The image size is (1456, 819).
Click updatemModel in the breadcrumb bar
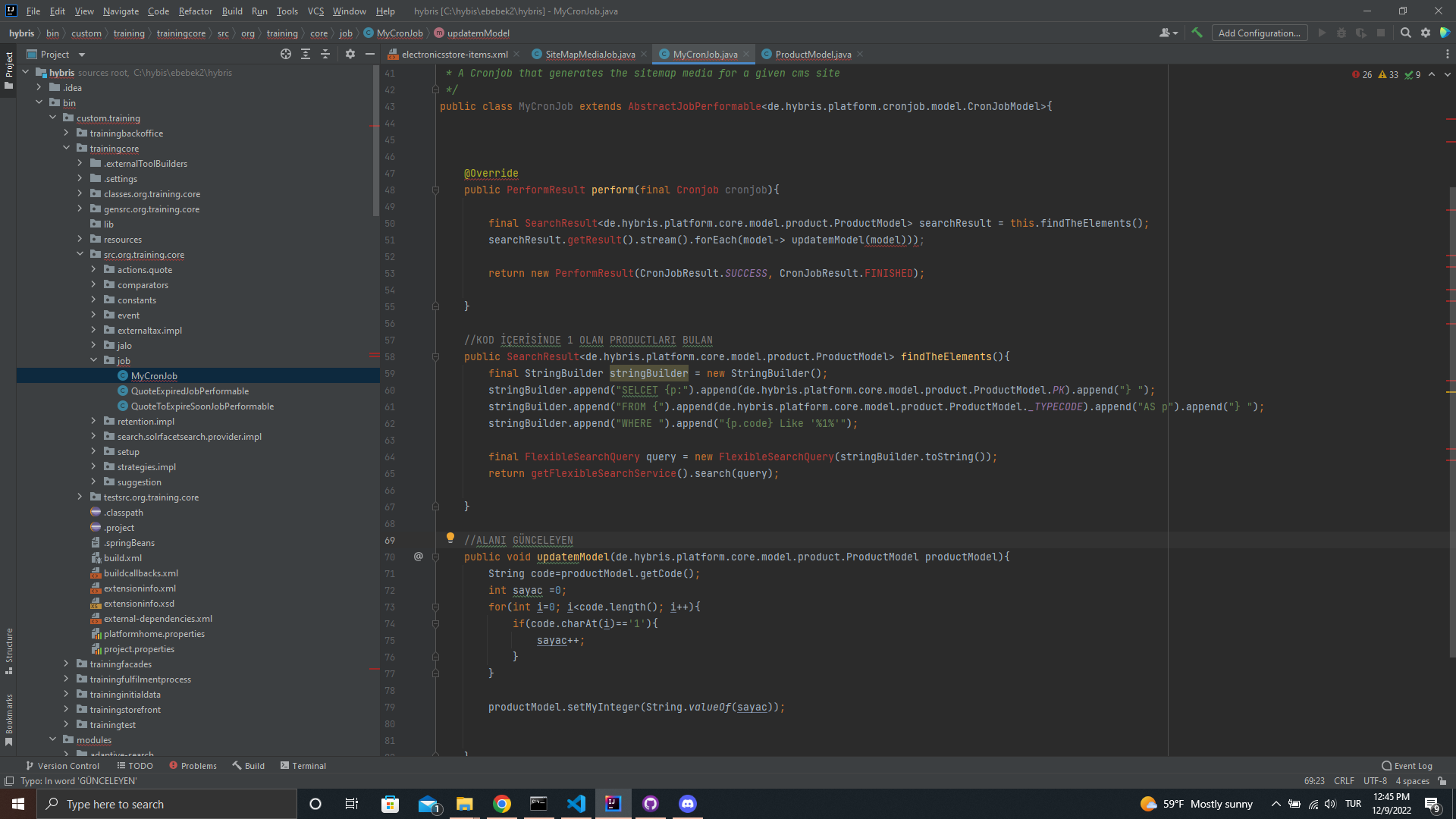coord(478,33)
